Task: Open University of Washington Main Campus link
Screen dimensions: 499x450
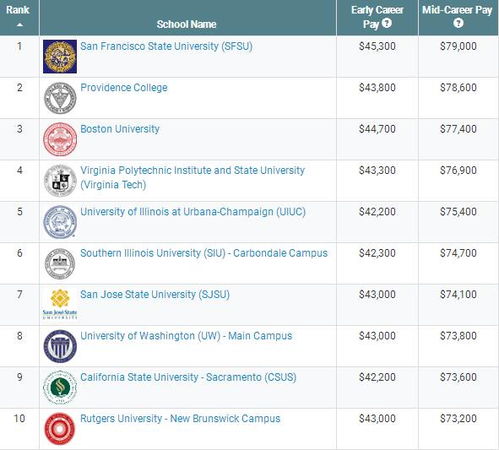Action: [186, 336]
